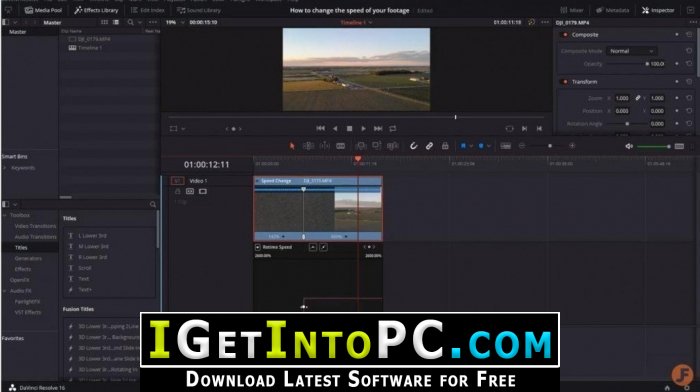Select the arrow selection mode tool

[292, 146]
